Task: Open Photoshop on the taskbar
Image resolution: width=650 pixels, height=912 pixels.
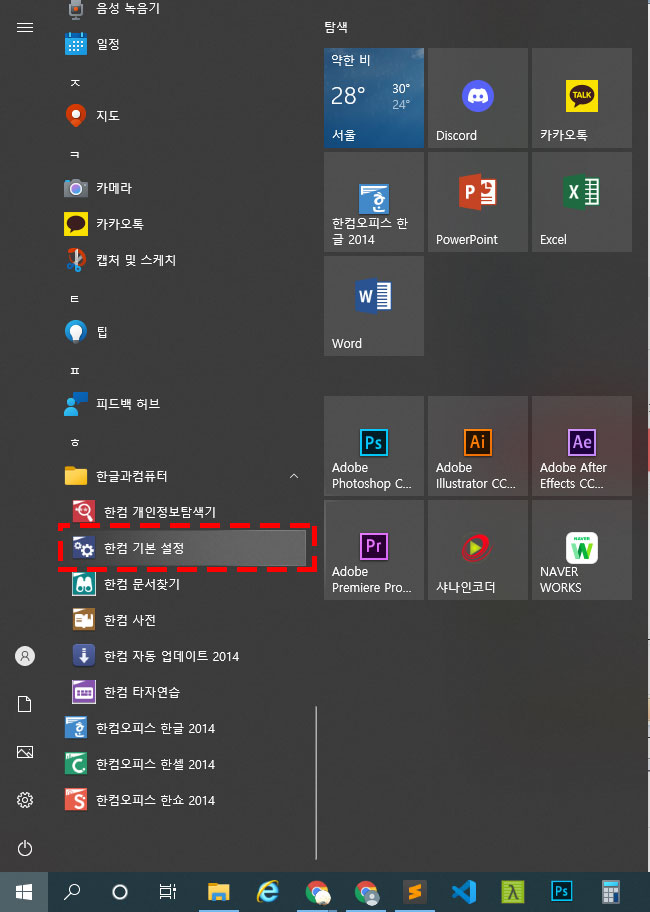Action: [x=562, y=892]
